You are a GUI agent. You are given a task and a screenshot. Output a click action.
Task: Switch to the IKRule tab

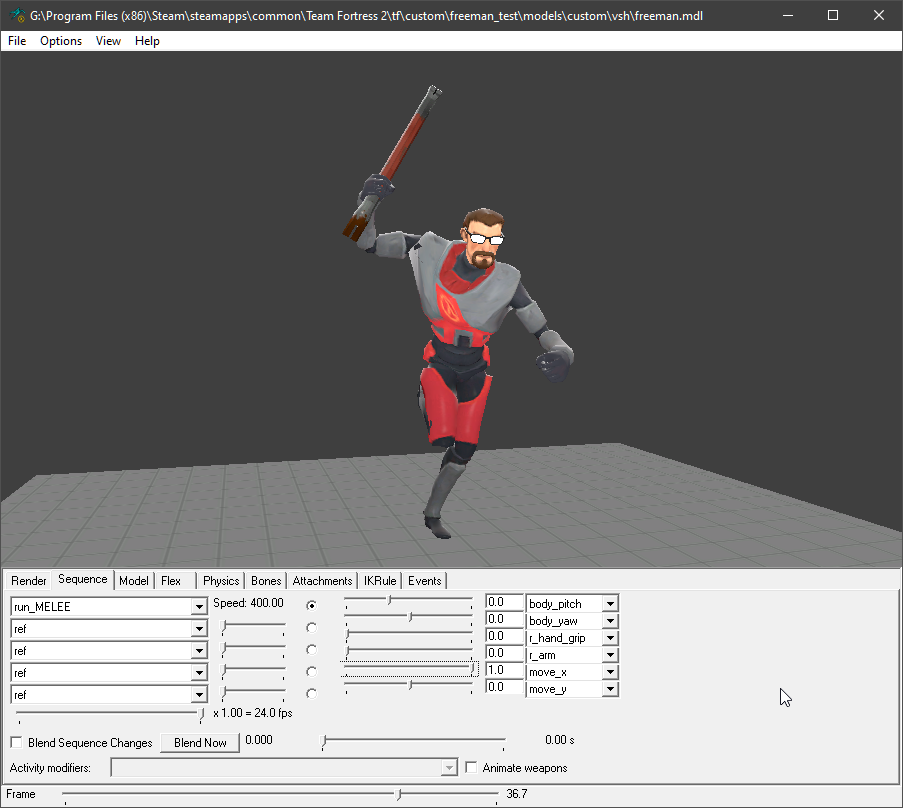coord(380,581)
